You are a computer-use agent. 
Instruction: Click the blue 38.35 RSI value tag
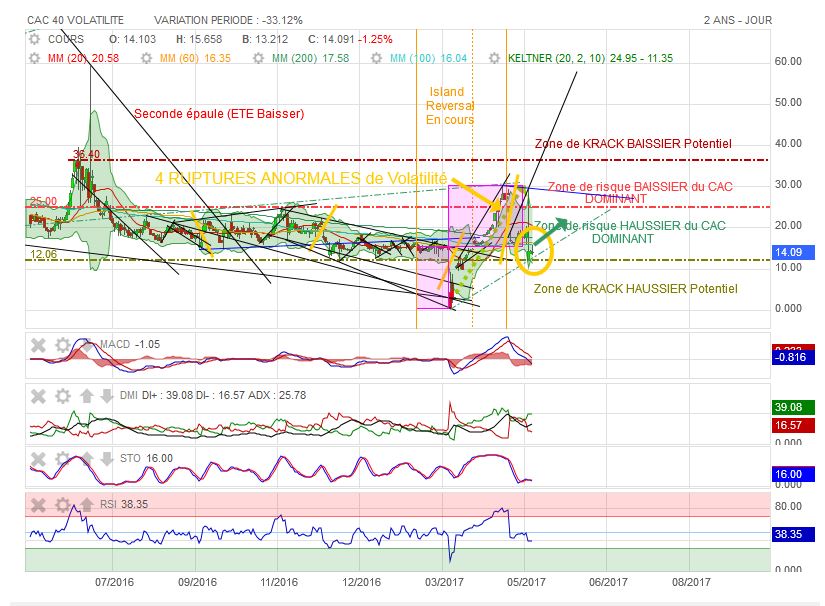pyautogui.click(x=792, y=534)
